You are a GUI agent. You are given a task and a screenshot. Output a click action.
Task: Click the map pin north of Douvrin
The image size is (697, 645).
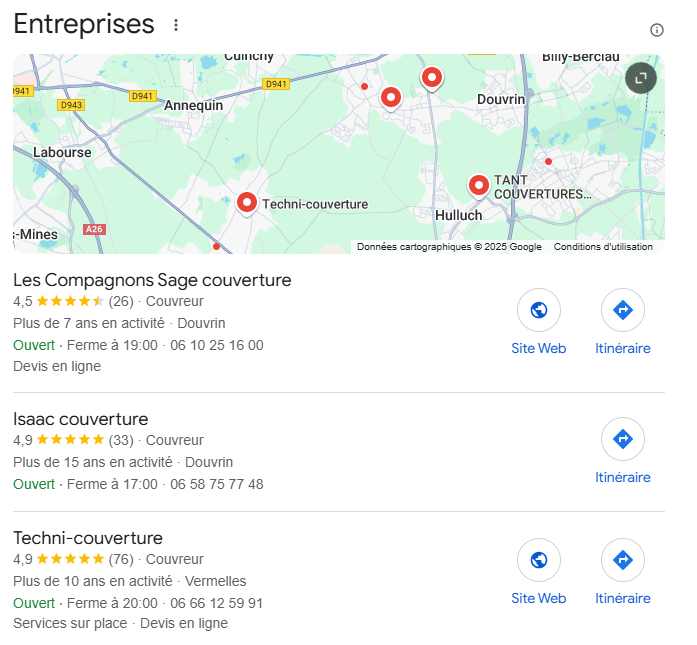(431, 76)
